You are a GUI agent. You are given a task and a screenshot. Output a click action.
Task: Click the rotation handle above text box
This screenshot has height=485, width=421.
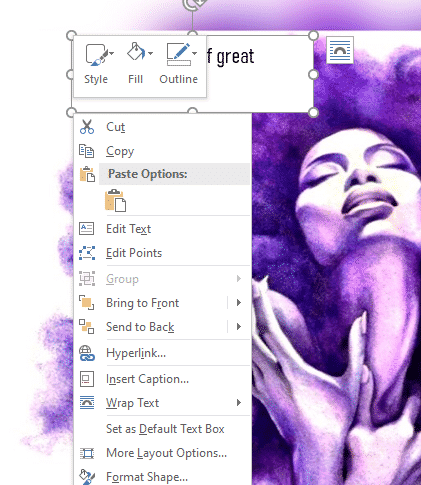tap(193, 4)
